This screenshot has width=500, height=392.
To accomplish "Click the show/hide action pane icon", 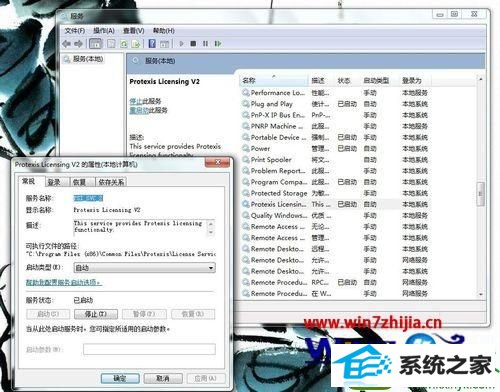I will tap(165, 44).
